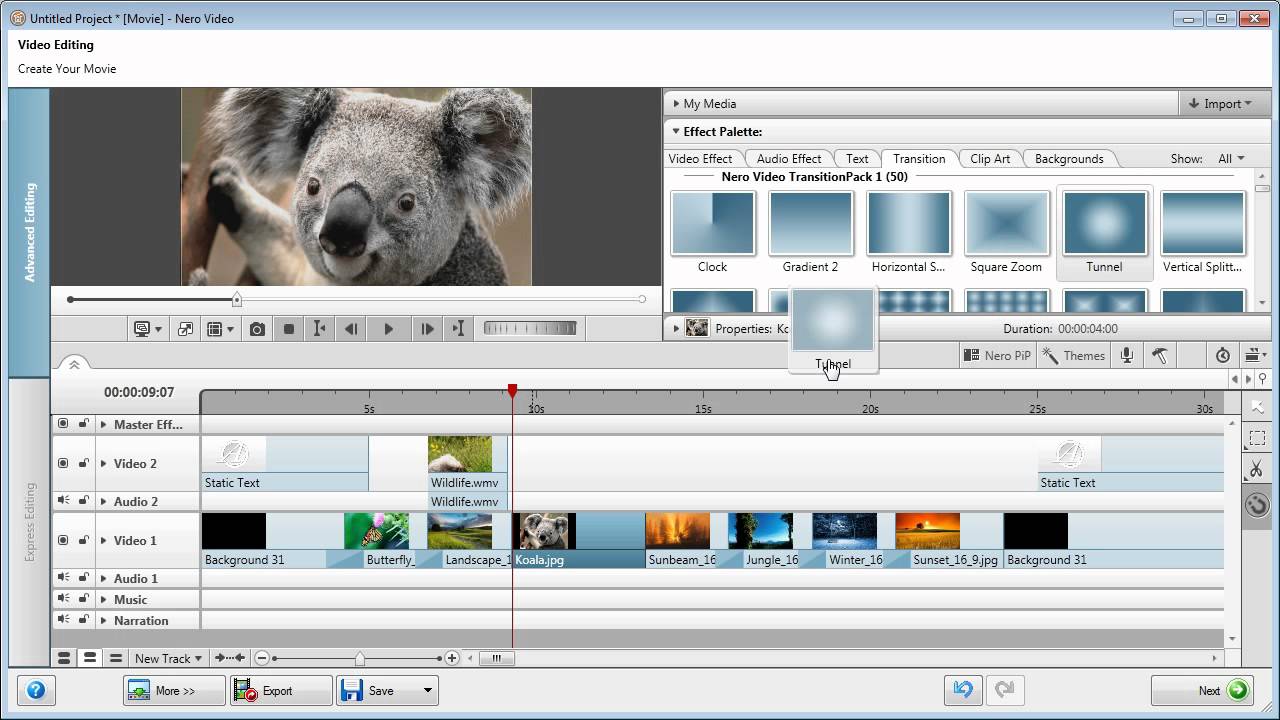
Task: Toggle visibility of Master Effects track
Action: click(63, 424)
